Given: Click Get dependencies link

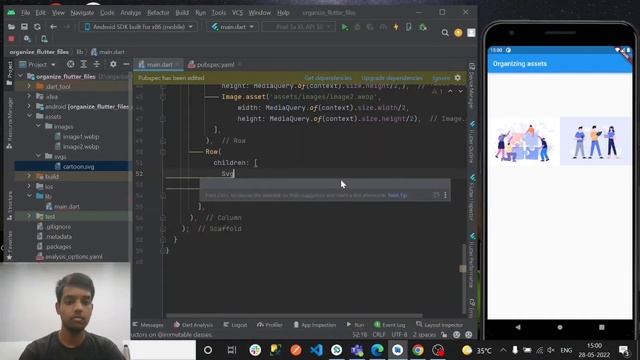Looking at the screenshot, I should [x=328, y=78].
